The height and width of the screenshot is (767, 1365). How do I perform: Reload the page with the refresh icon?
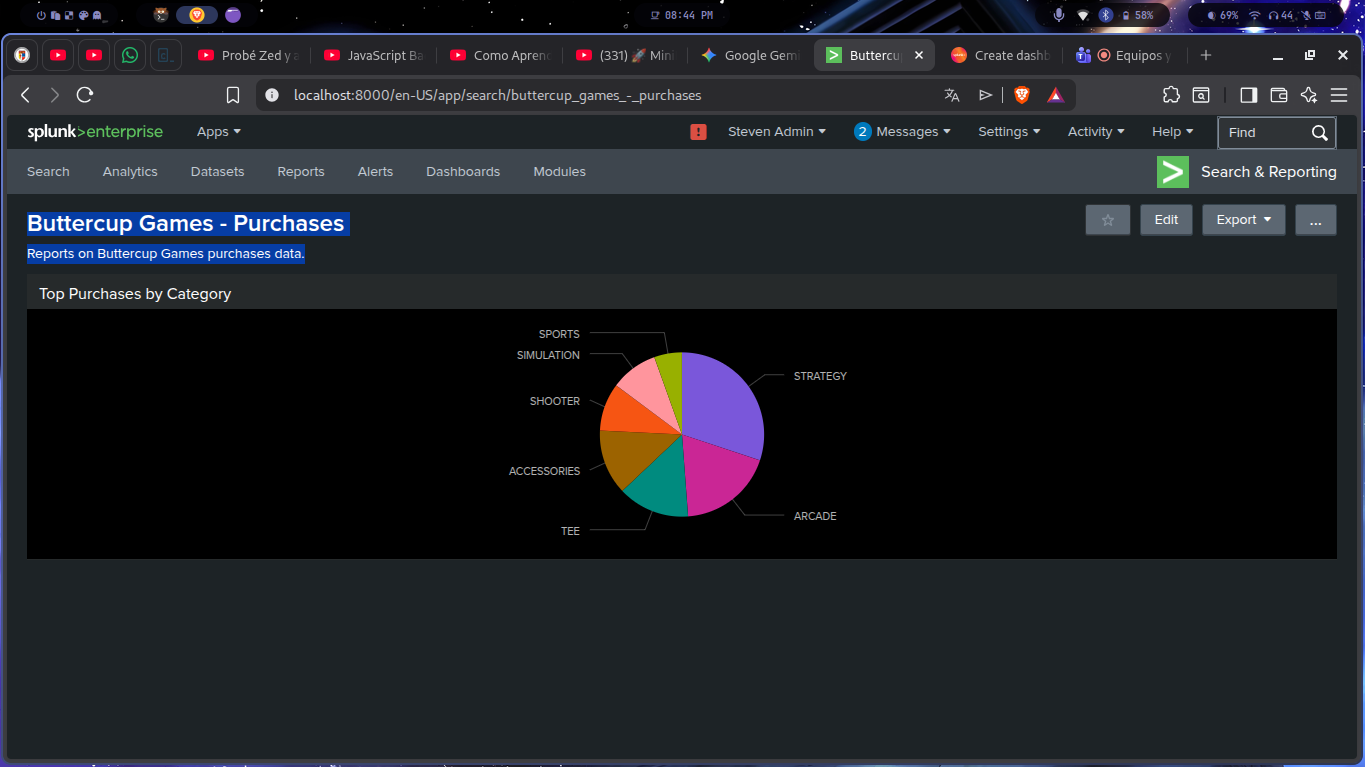[85, 95]
